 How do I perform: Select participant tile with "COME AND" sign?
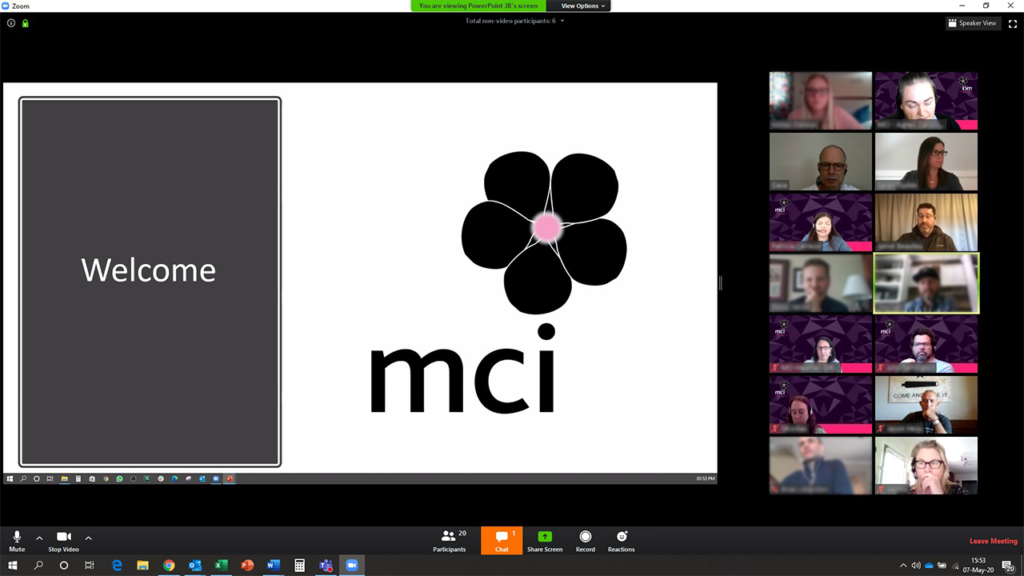(x=926, y=405)
